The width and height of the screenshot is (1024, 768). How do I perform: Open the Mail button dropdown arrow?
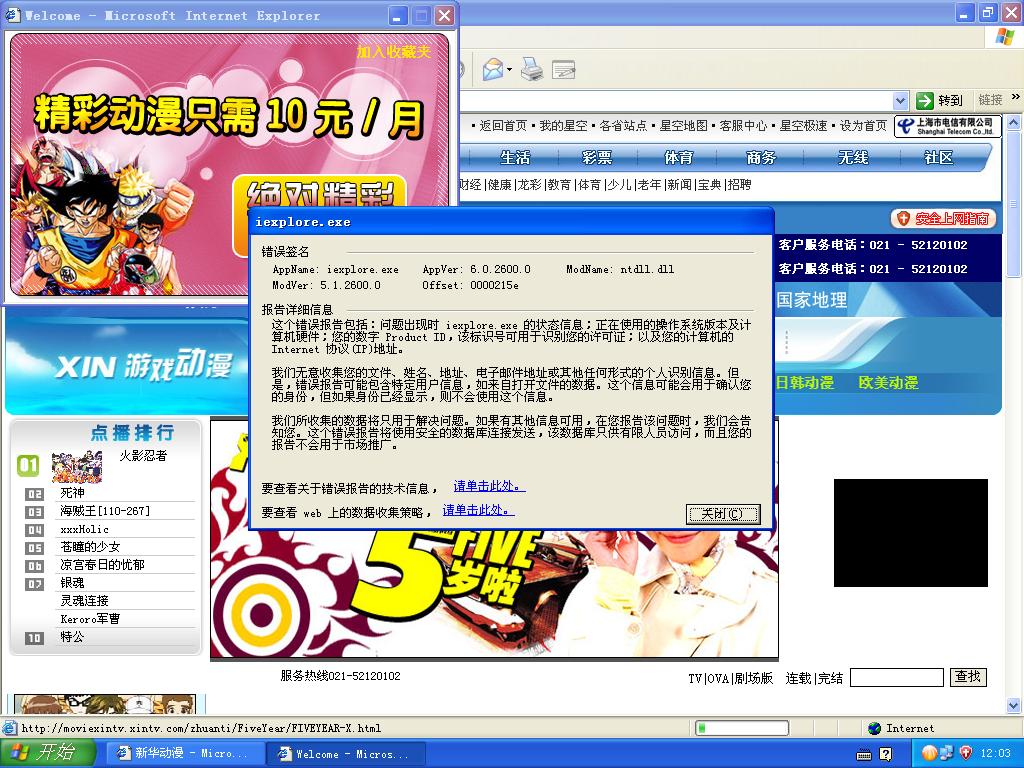509,69
